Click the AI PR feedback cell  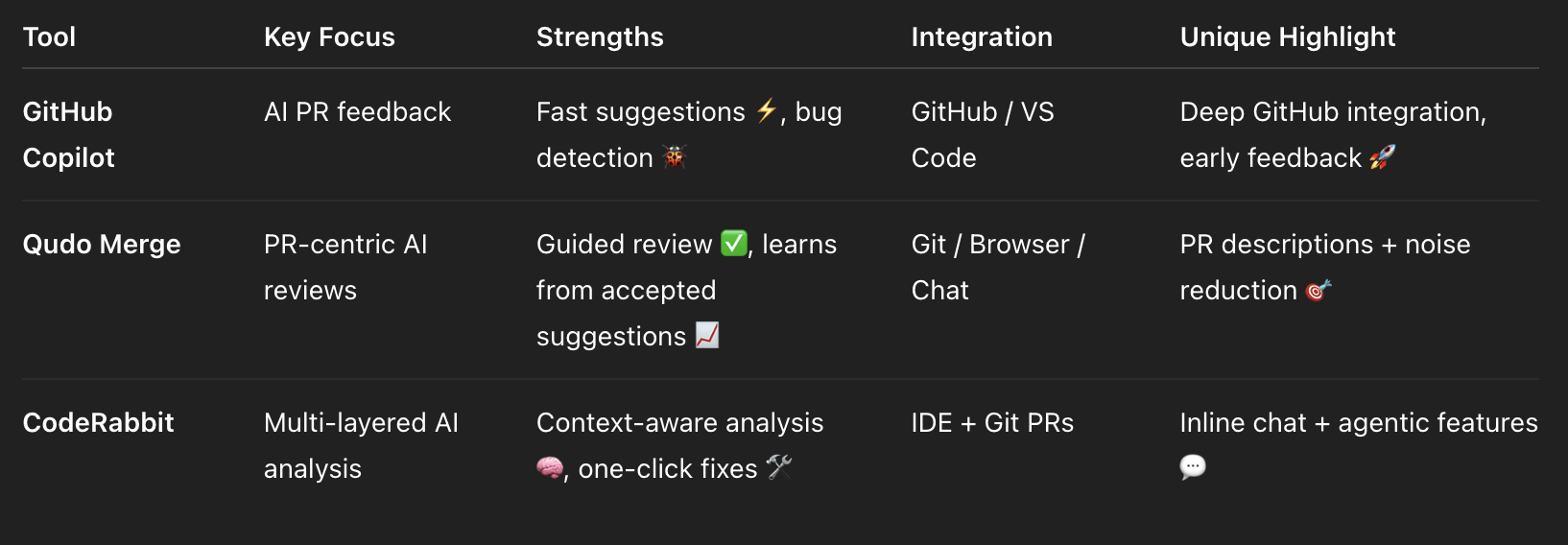(357, 111)
